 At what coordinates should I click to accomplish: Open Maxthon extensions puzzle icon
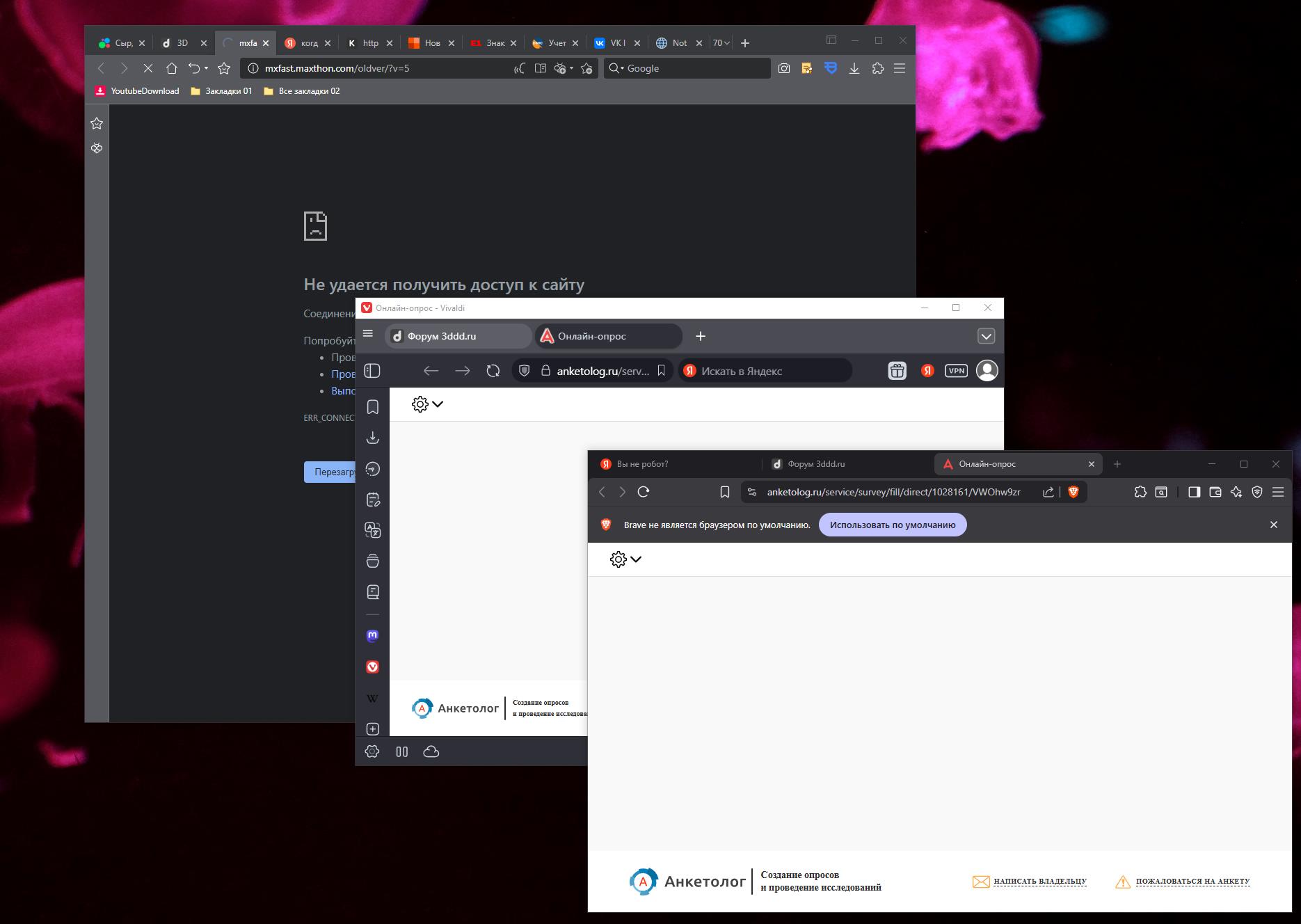[x=878, y=68]
